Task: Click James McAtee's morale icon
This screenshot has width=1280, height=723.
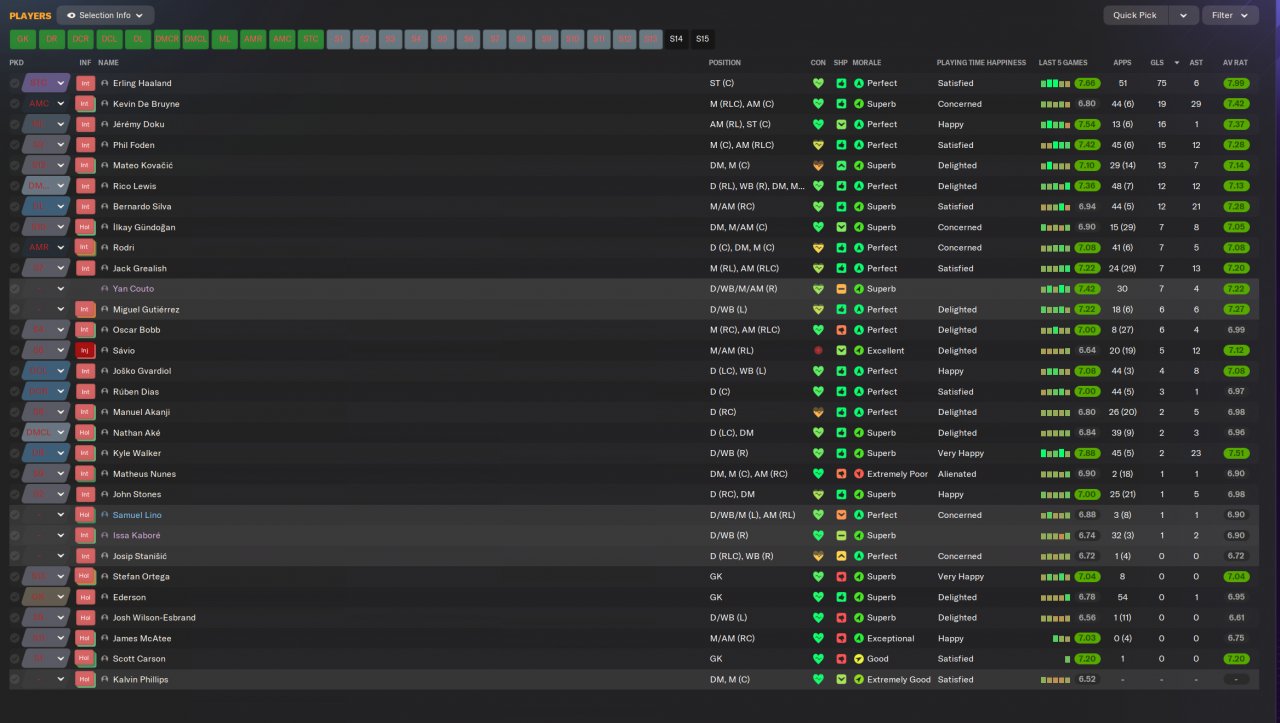Action: (x=858, y=638)
